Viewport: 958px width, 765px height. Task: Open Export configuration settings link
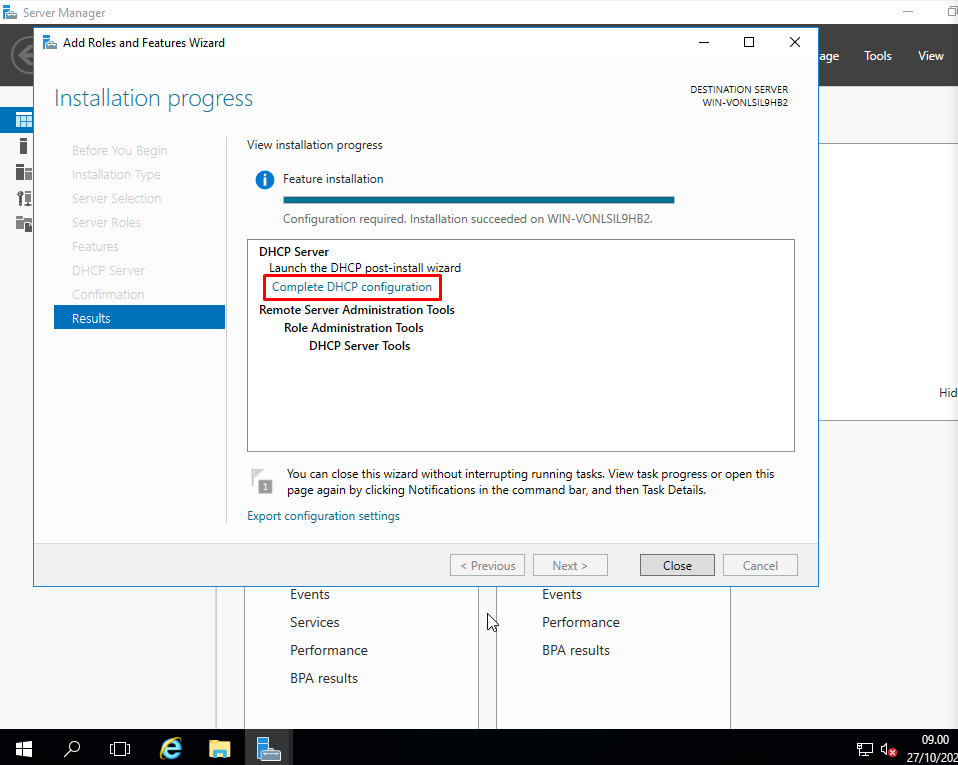click(323, 516)
